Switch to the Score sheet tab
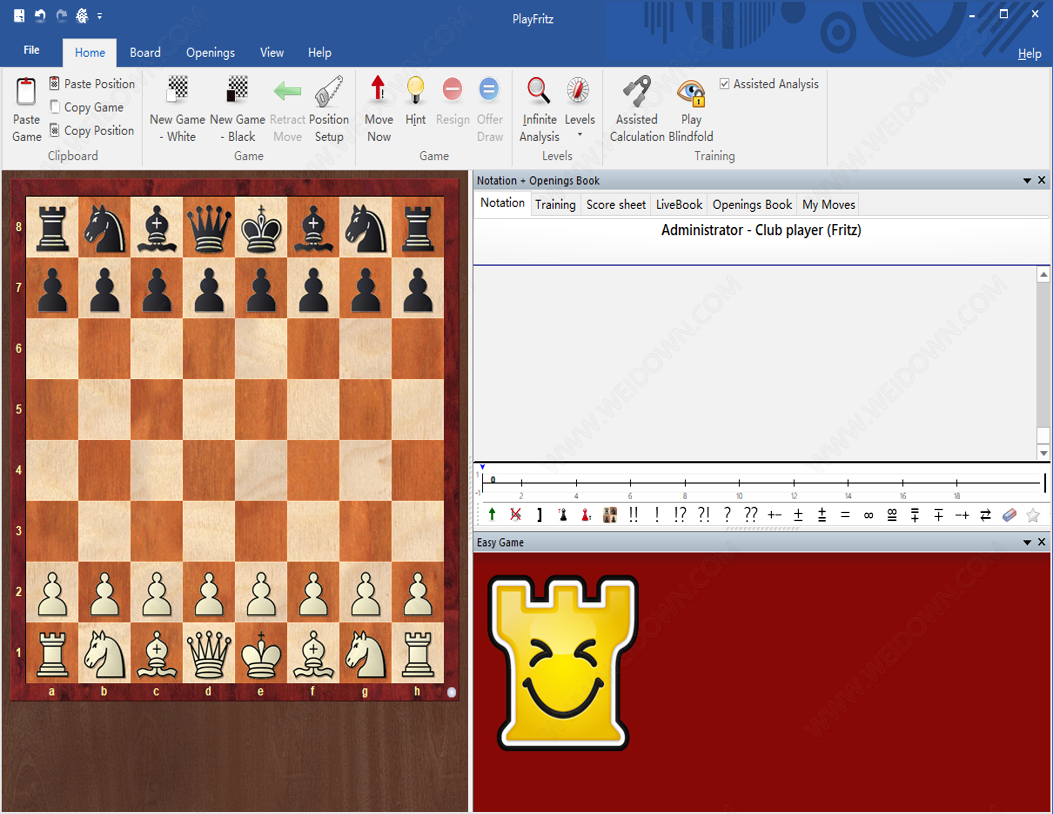 [616, 205]
